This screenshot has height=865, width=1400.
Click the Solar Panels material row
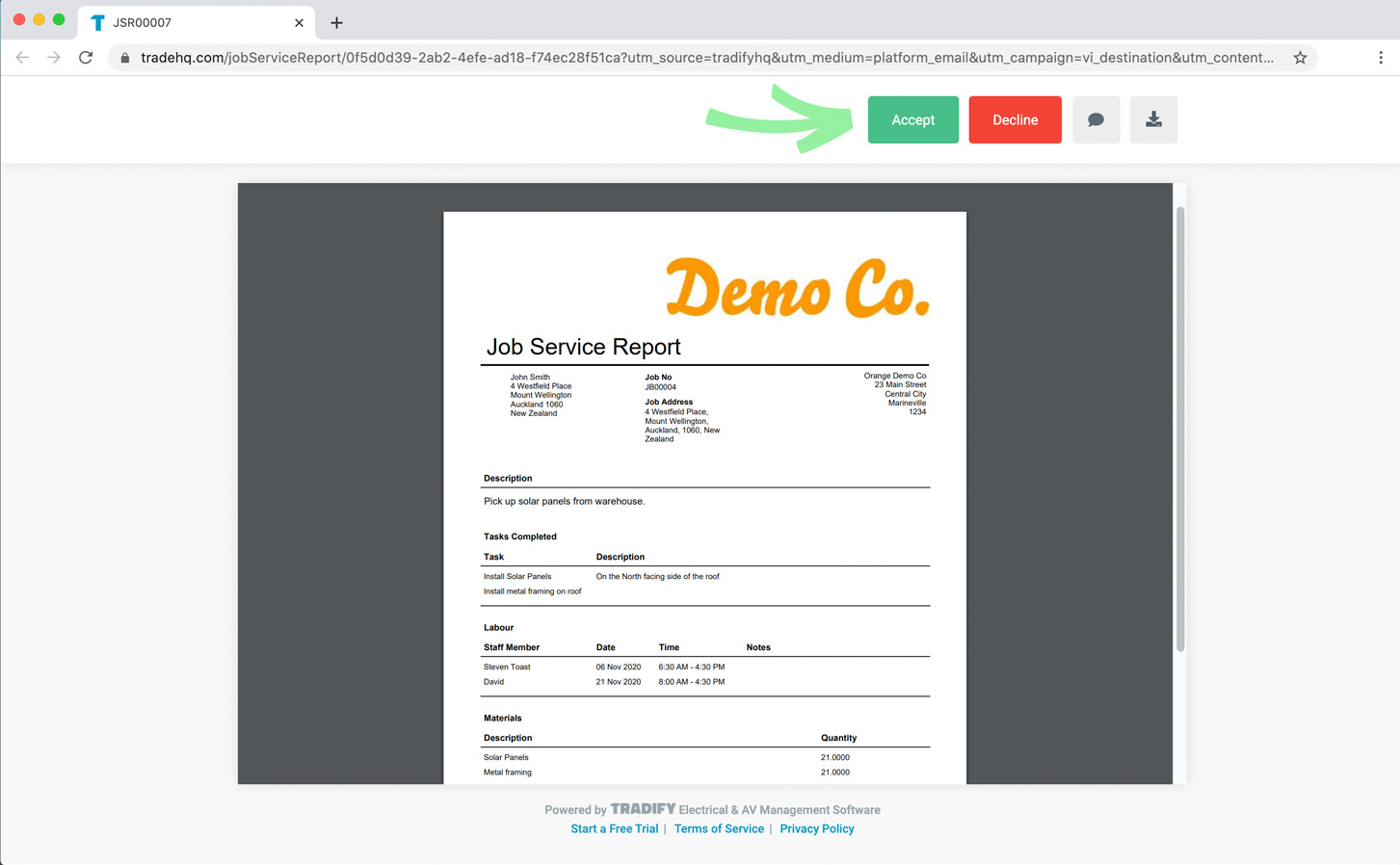705,757
